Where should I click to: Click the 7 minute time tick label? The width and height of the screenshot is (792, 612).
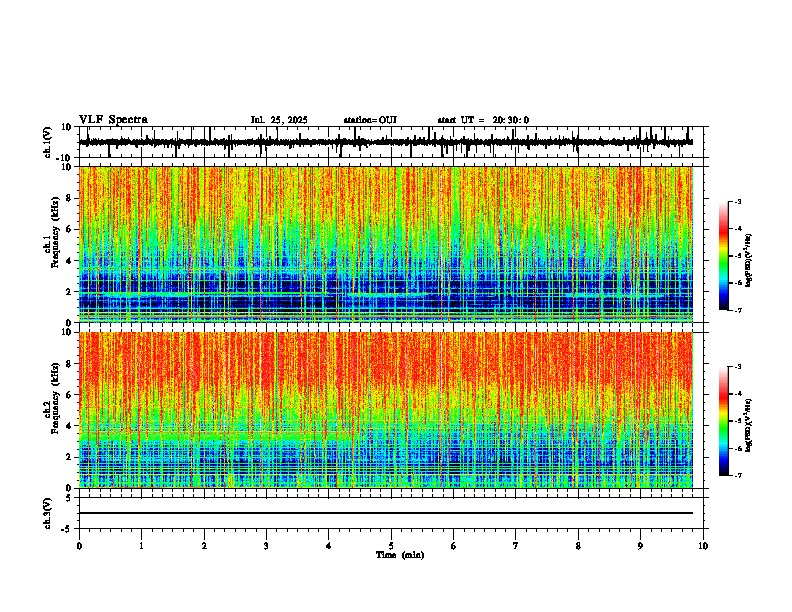tap(516, 546)
